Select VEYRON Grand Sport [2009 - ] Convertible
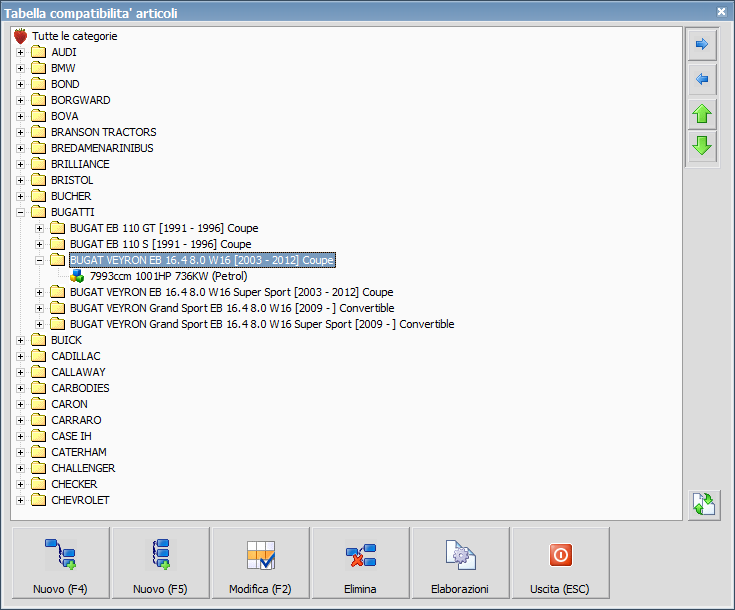Image resolution: width=735 pixels, height=610 pixels. pos(232,308)
